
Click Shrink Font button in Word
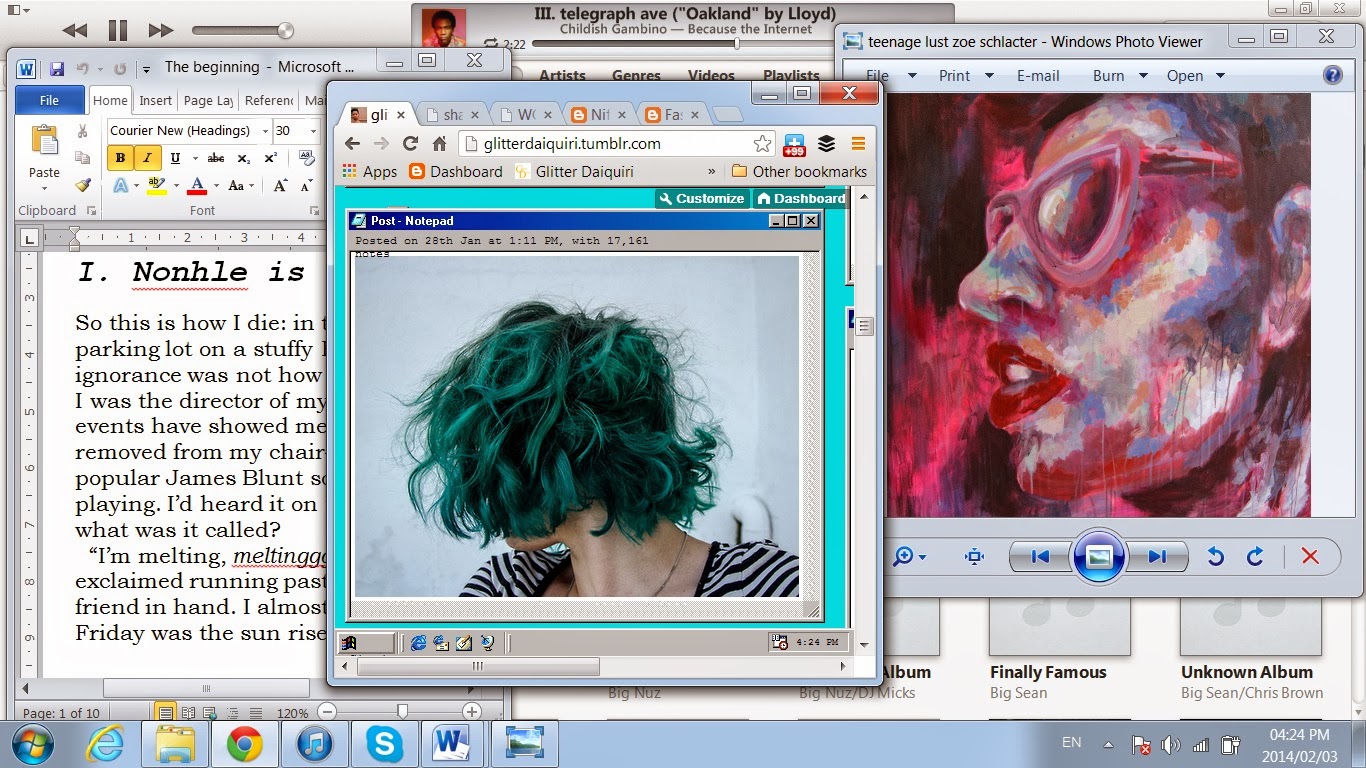click(x=305, y=185)
